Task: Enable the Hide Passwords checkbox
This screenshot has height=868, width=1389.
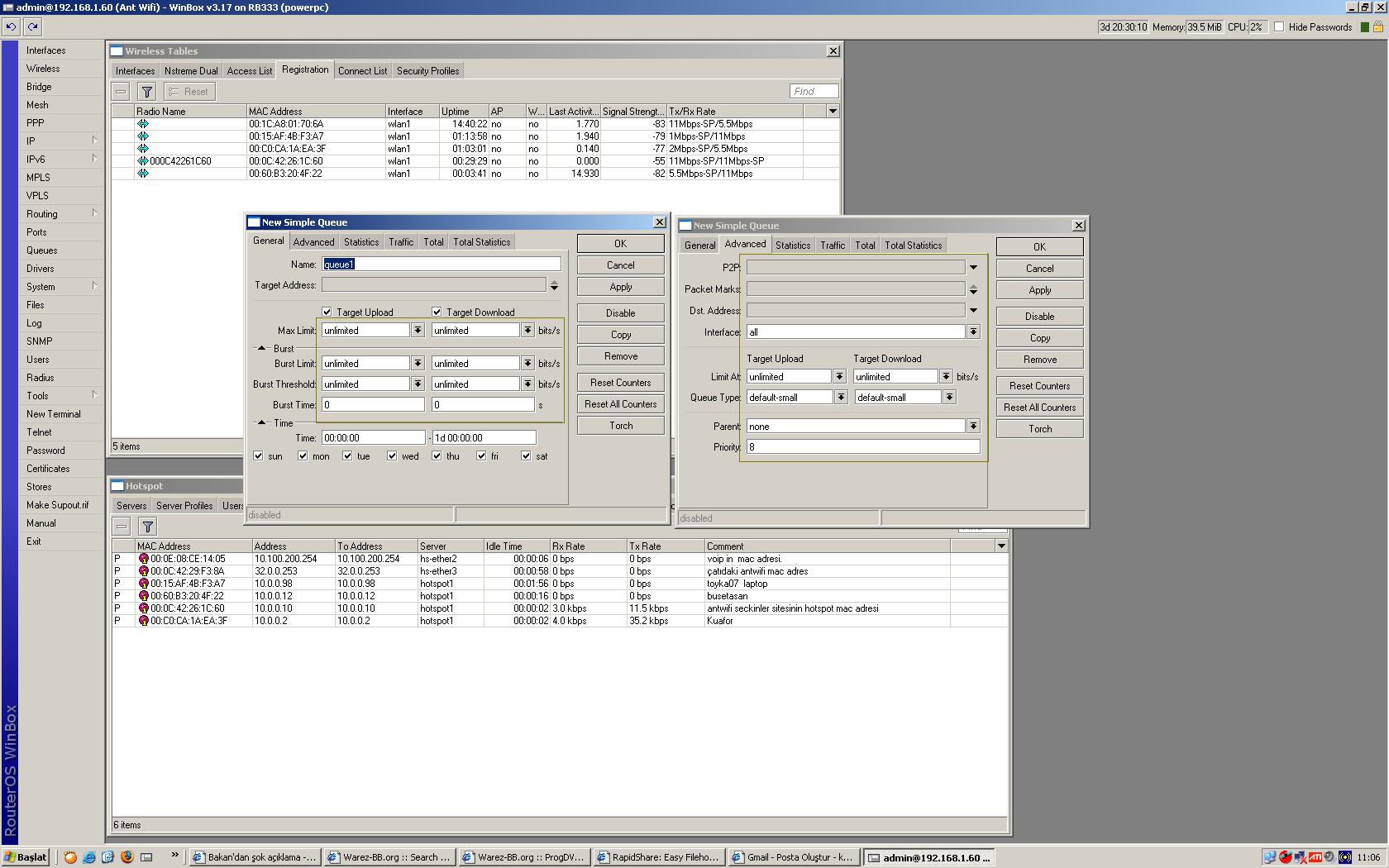Action: (x=1279, y=26)
